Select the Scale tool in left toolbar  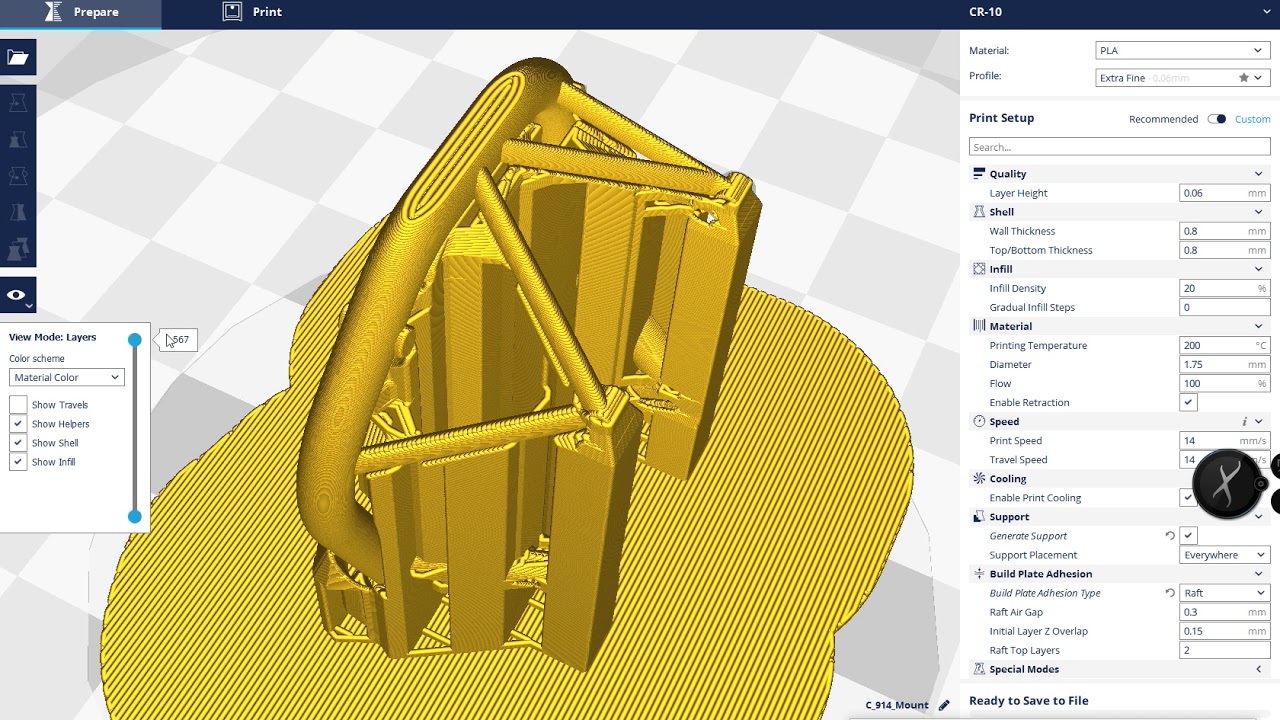point(18,139)
